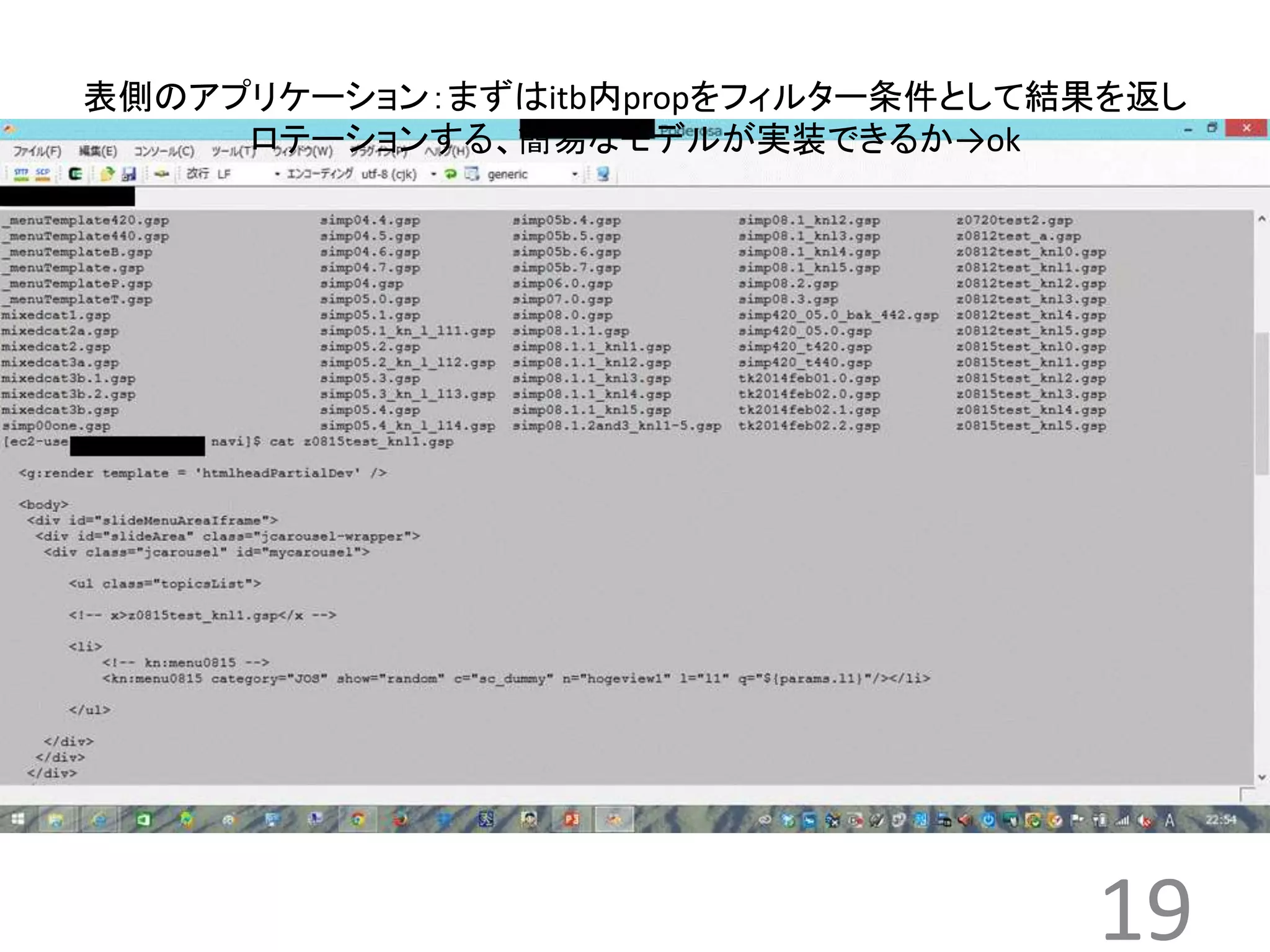The height and width of the screenshot is (952, 1270).
Task: Click the active terminal app taskbar icon
Action: (x=614, y=820)
